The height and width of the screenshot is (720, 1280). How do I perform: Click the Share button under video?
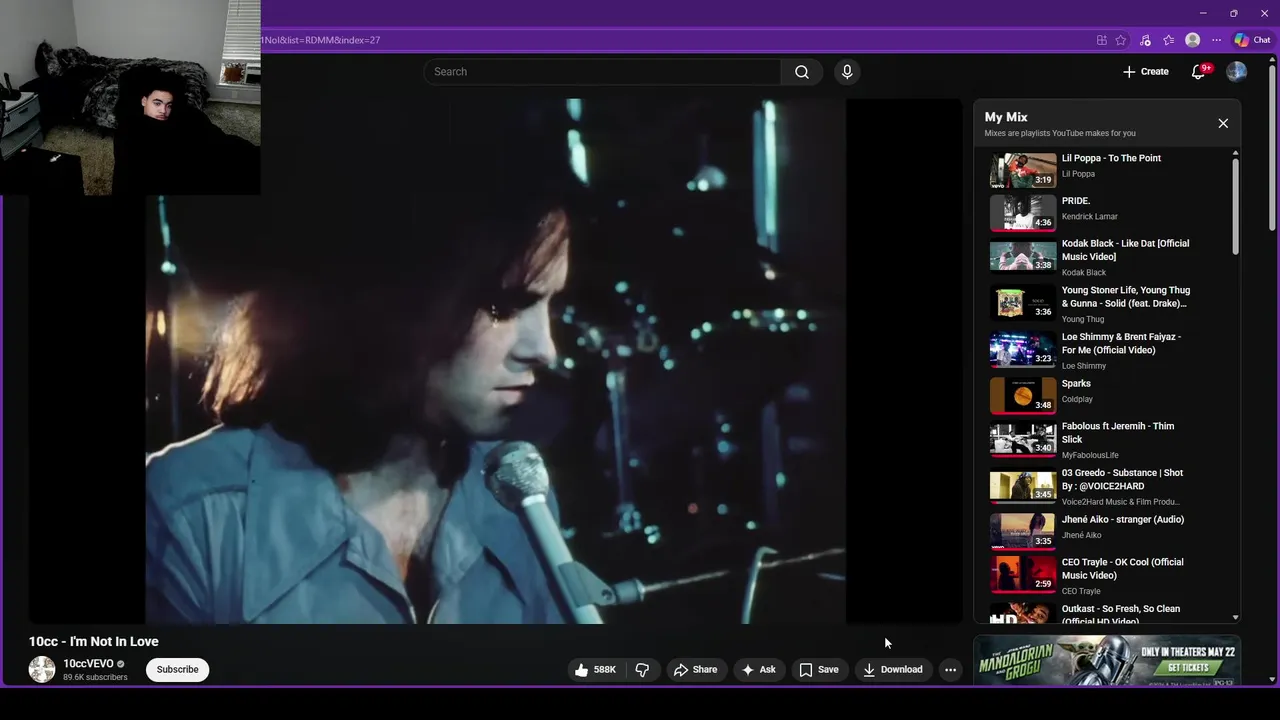tap(696, 670)
